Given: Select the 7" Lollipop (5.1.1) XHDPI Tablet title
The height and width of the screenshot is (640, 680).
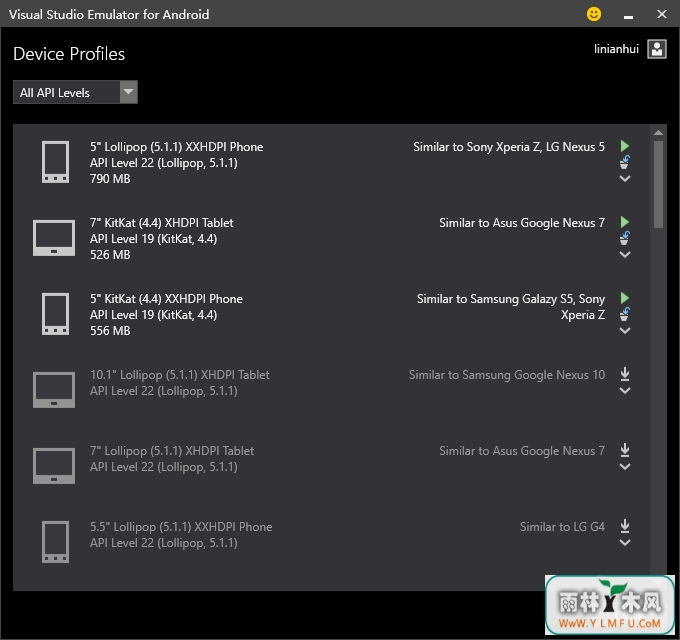Looking at the screenshot, I should pyautogui.click(x=172, y=451).
